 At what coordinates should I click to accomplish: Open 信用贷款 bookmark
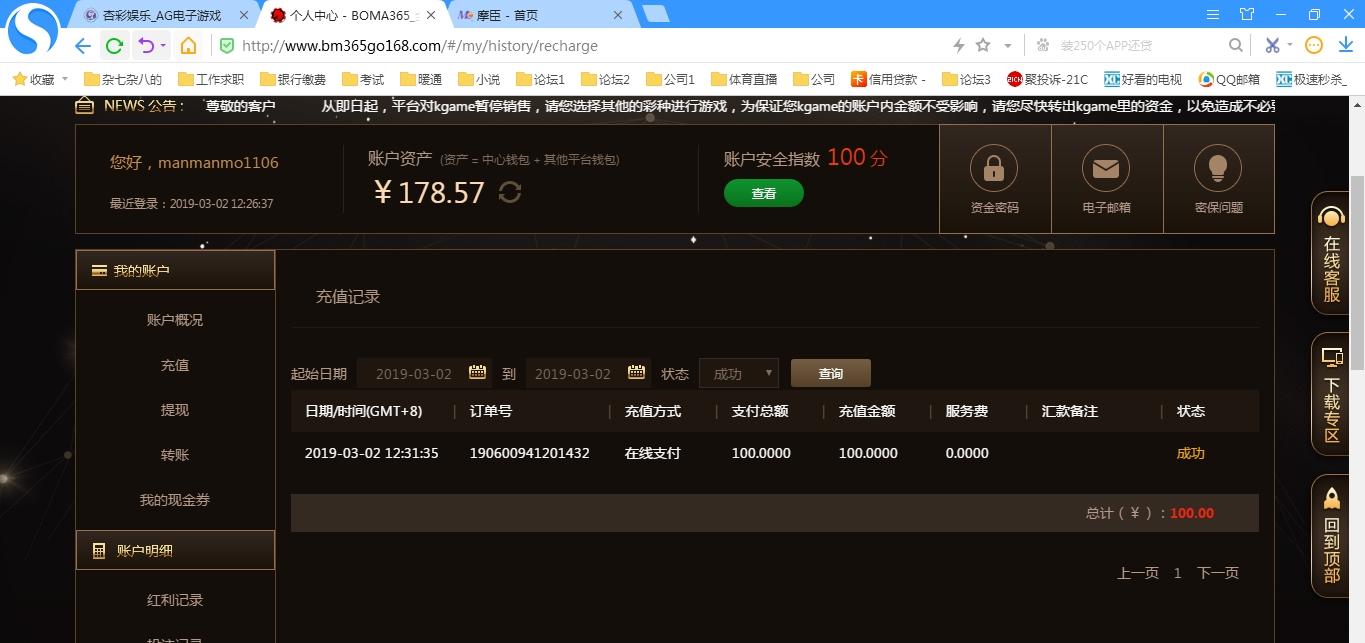(x=888, y=79)
